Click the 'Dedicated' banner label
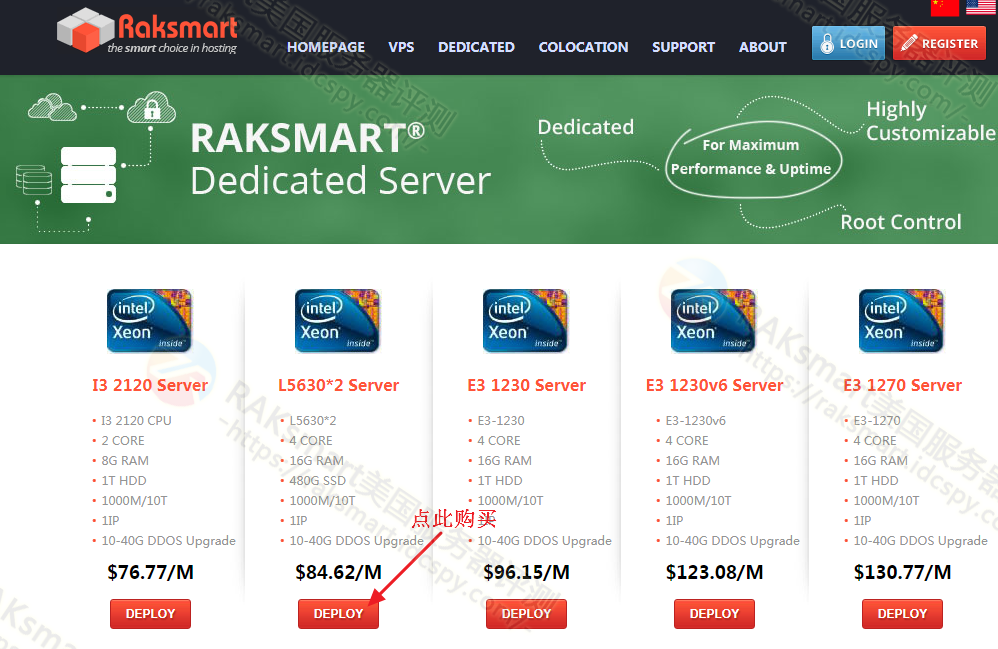Screen dimensions: 998x649 [586, 127]
